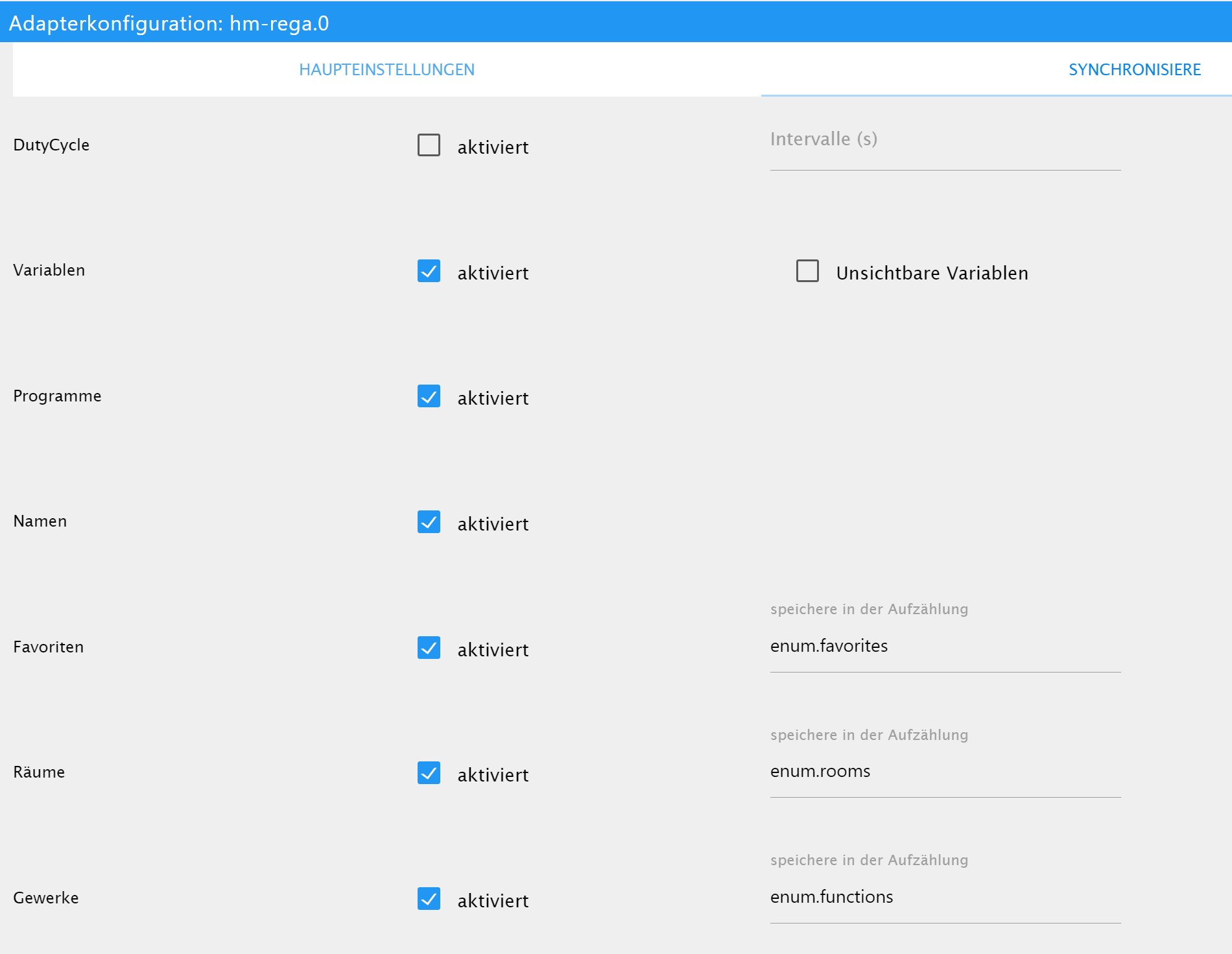Screen dimensions: 1232x954
Task: Select the Favoriten row label
Action: tap(49, 647)
